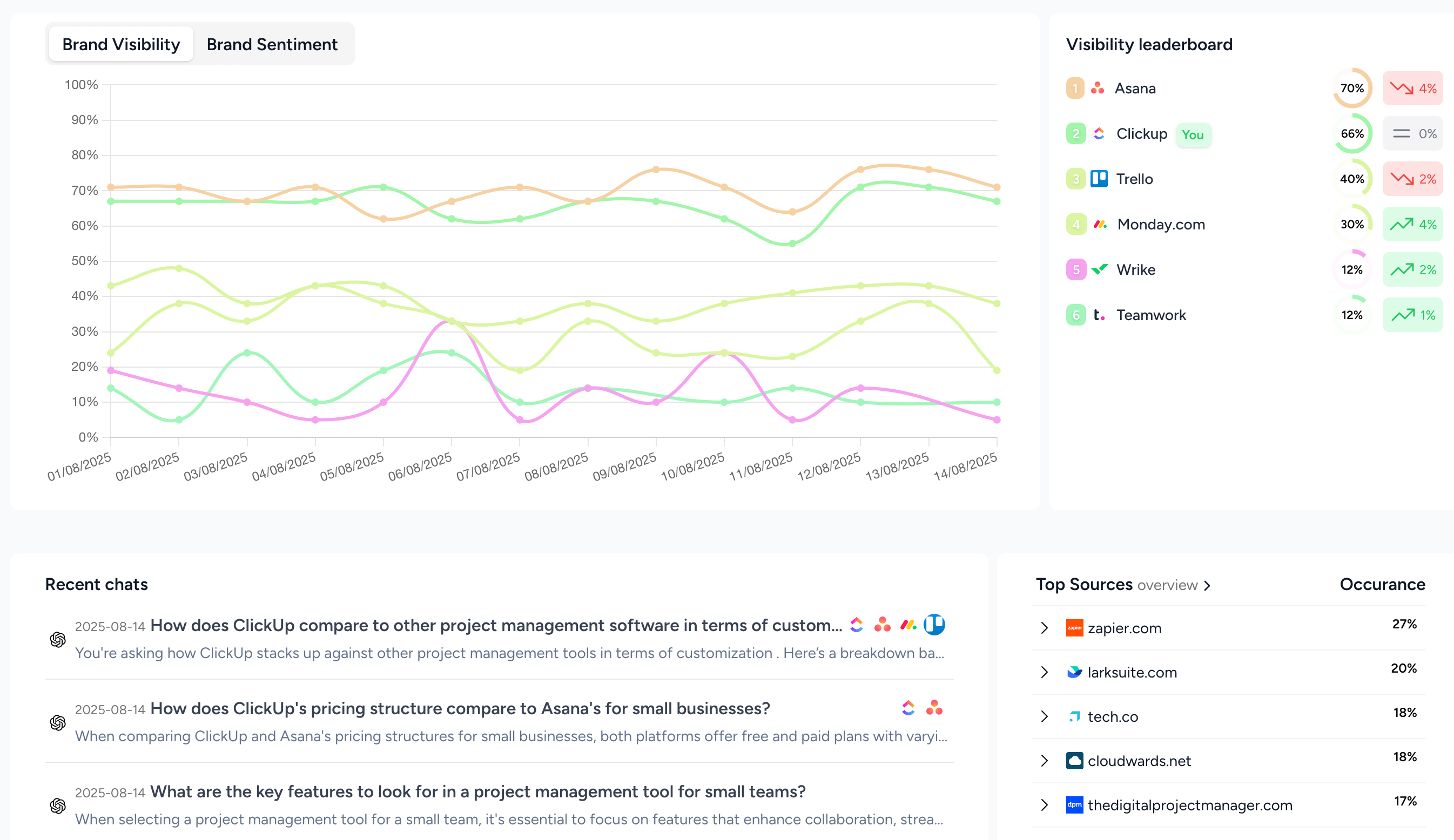
Task: Expand the larksuite.com source row
Action: (1045, 672)
